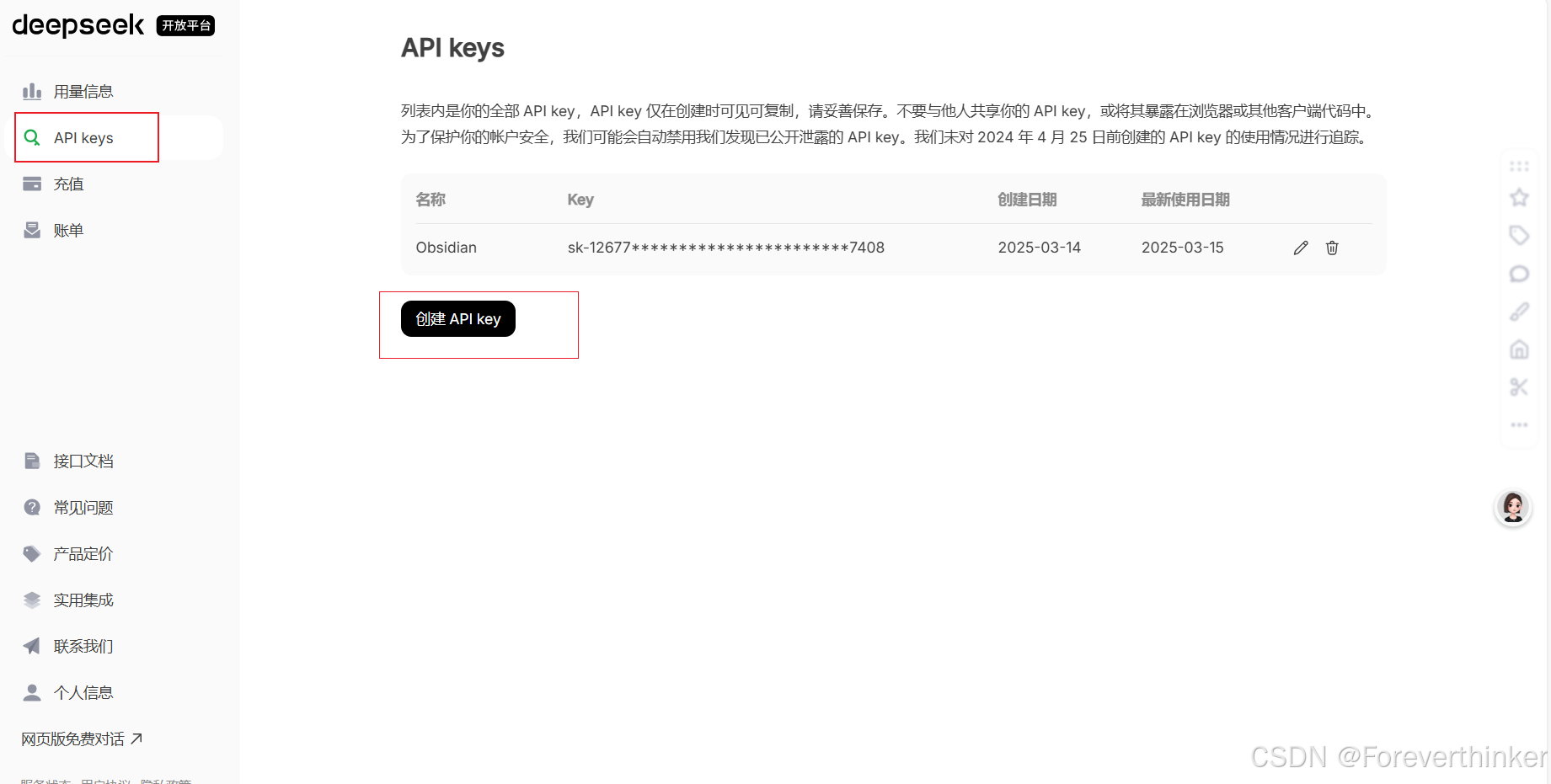
Task: Click the comment bubble icon in right toolbar
Action: coord(1519,274)
